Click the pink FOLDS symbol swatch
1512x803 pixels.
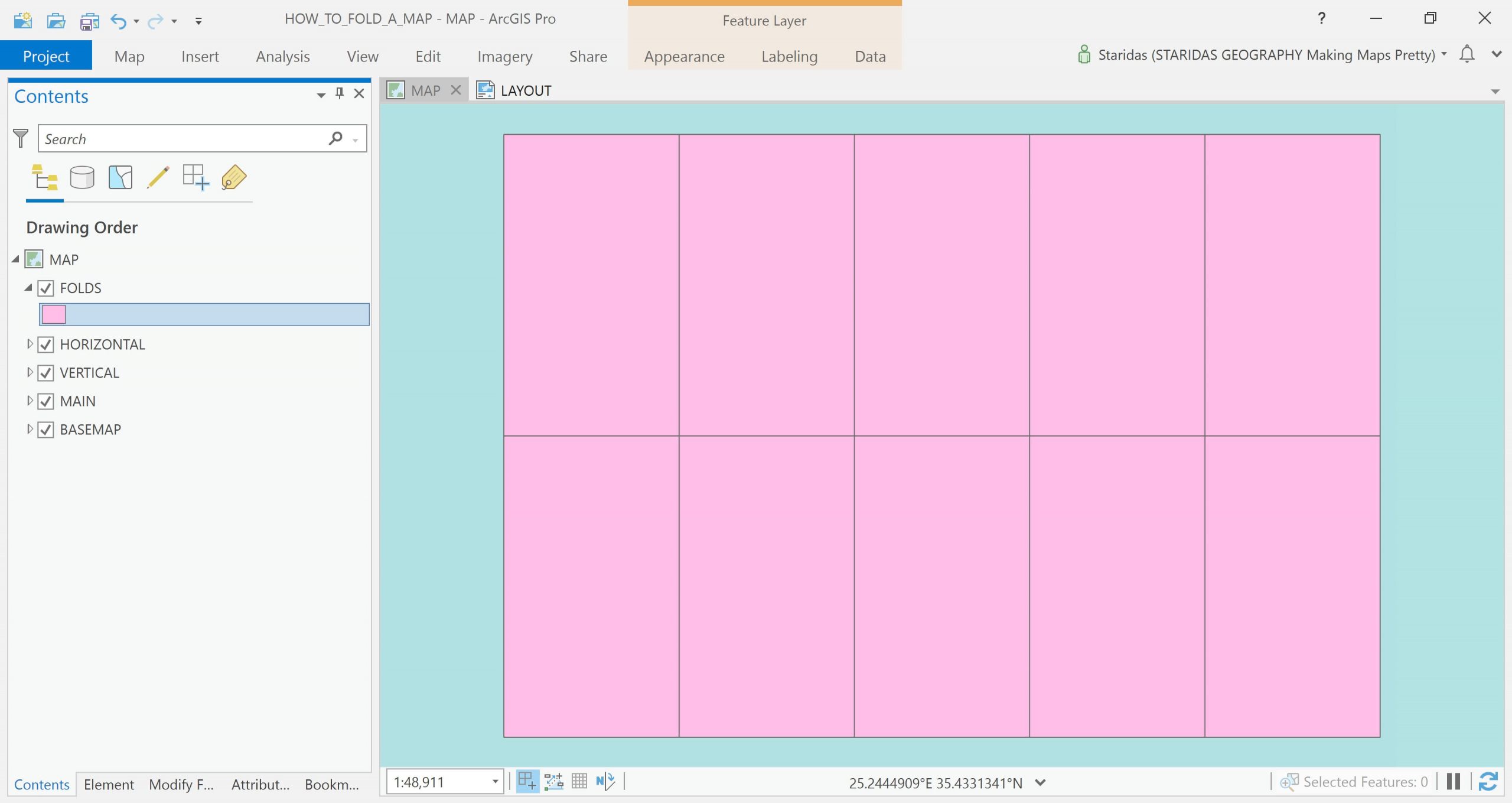[54, 314]
